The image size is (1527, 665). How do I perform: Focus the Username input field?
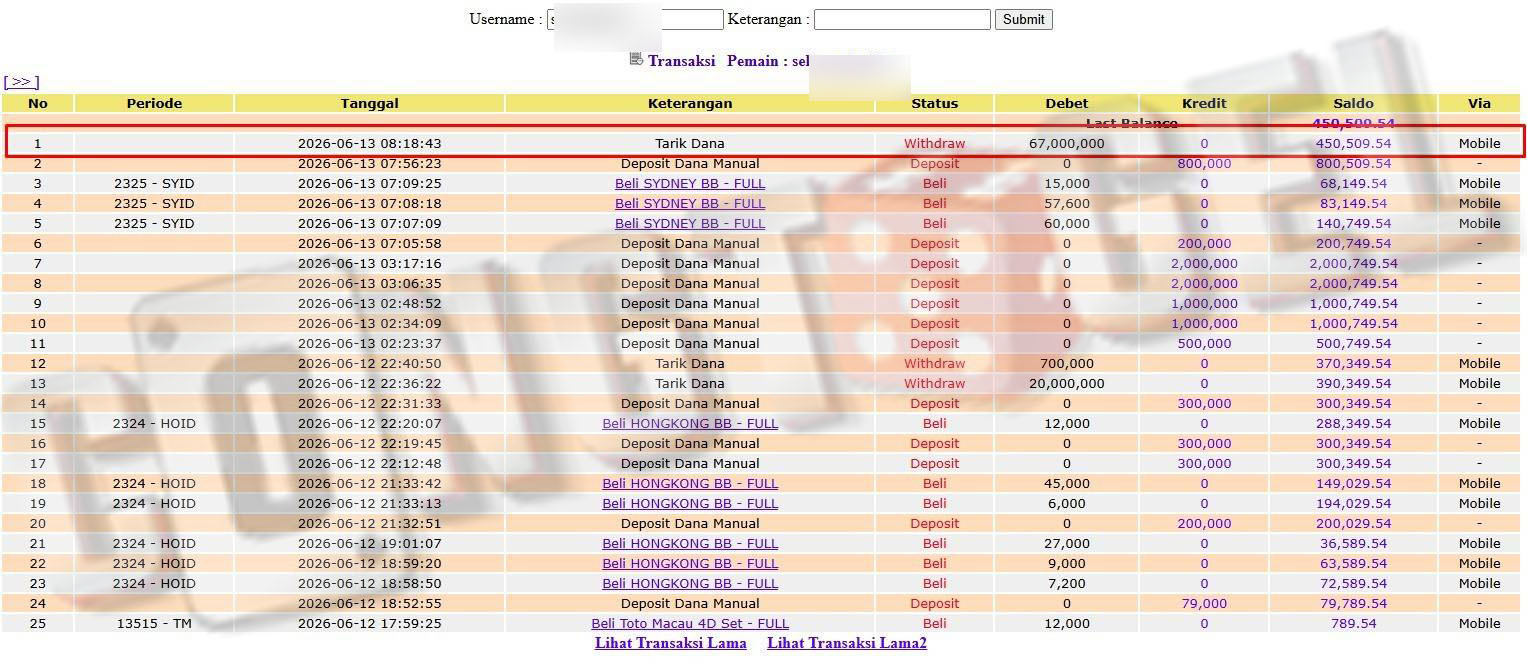coord(635,19)
